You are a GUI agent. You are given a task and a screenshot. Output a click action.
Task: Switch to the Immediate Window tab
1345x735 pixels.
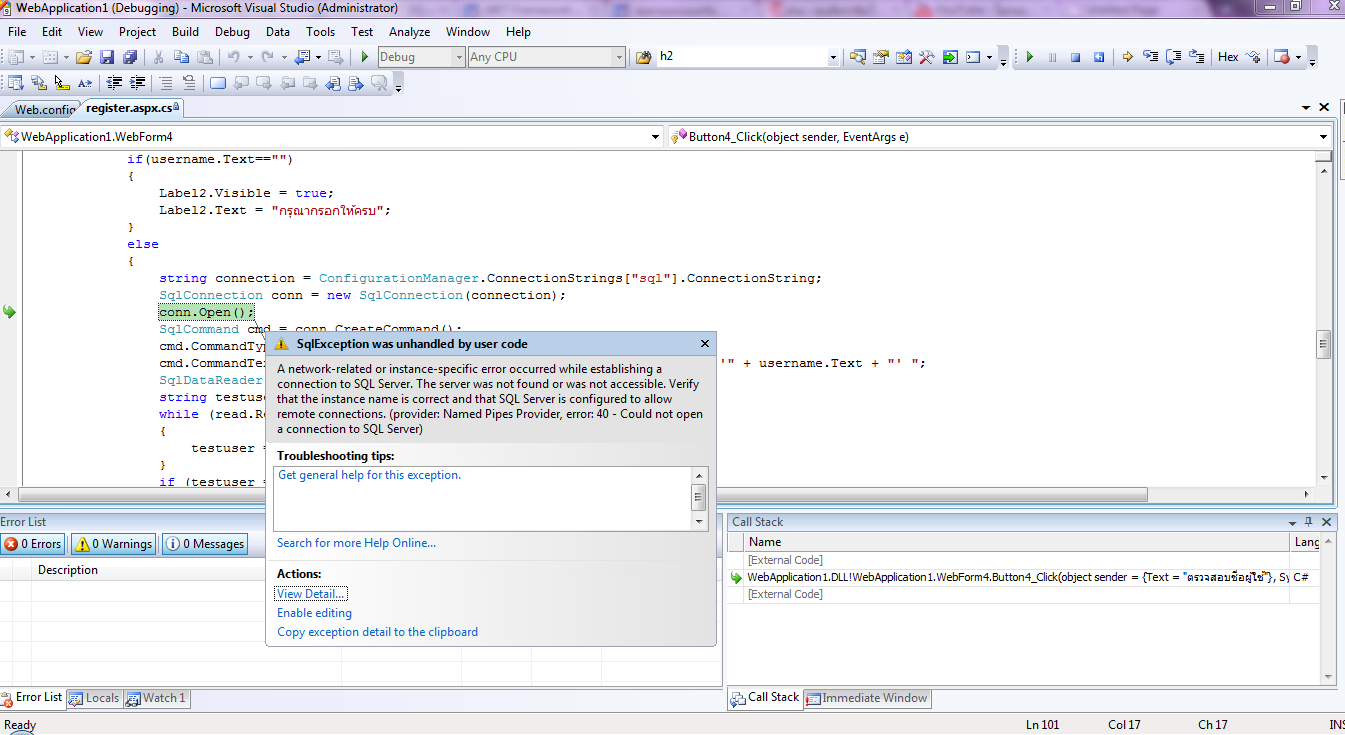(x=867, y=698)
